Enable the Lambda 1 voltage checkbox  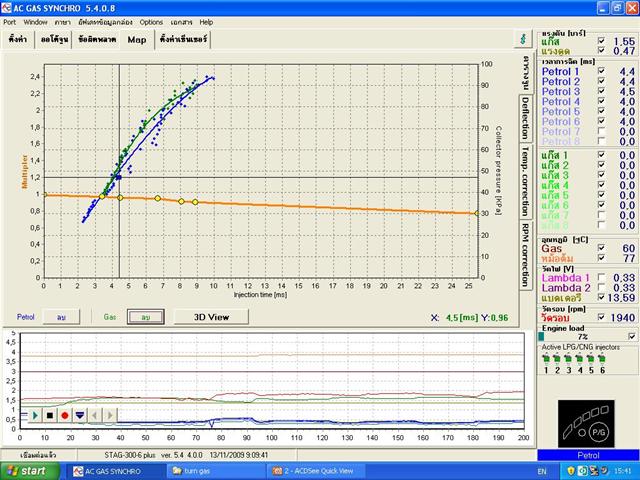click(x=600, y=277)
